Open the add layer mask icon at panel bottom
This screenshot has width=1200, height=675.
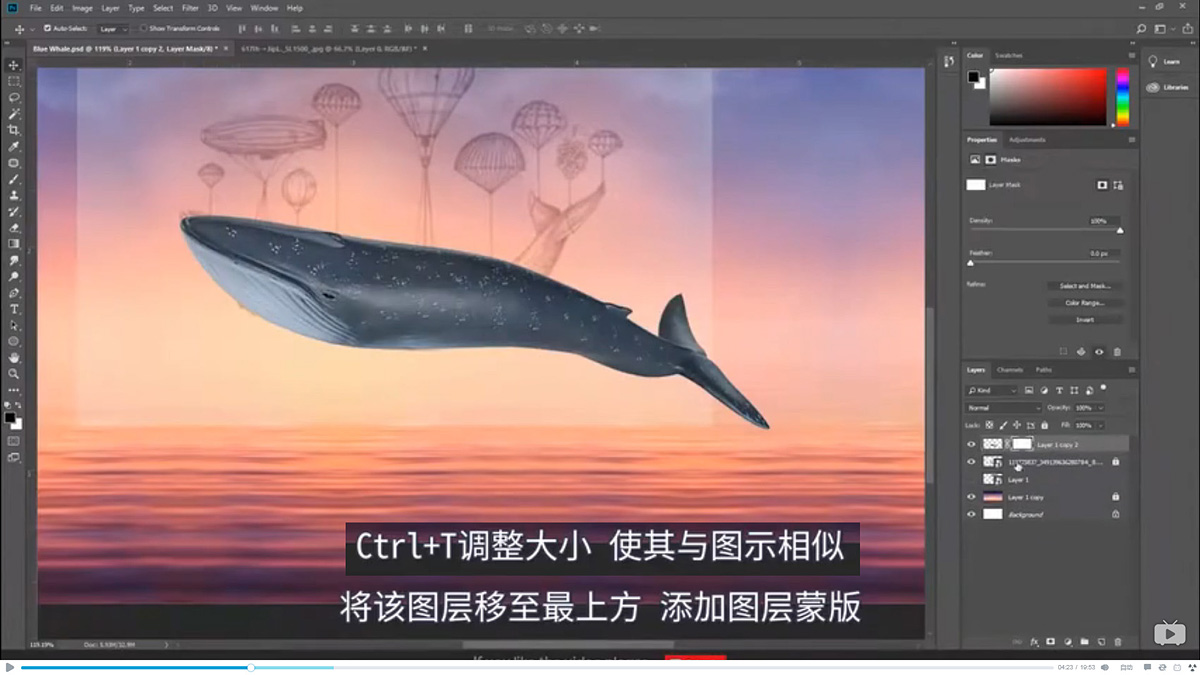pos(1051,641)
